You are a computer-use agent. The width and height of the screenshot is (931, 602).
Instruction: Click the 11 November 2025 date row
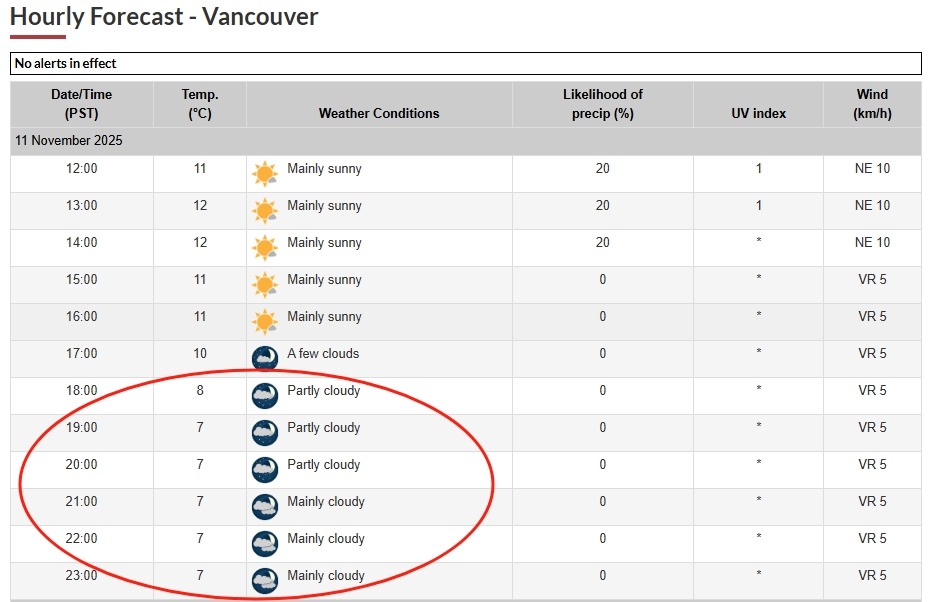[x=69, y=141]
